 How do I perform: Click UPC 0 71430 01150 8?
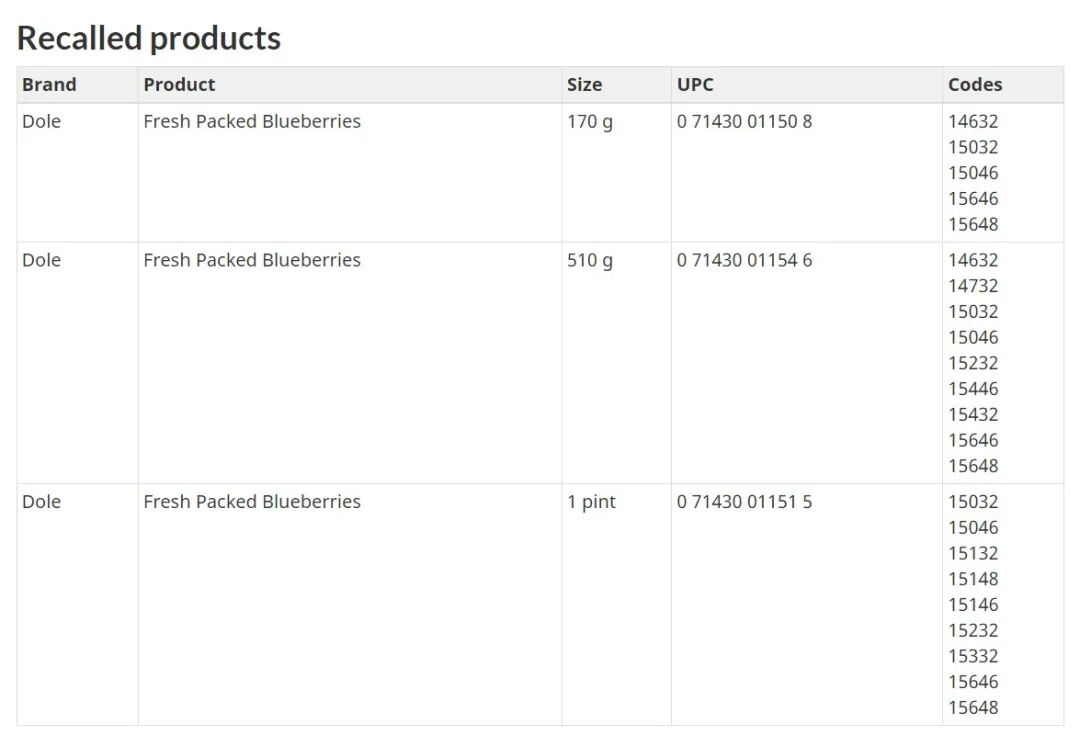[x=744, y=122]
